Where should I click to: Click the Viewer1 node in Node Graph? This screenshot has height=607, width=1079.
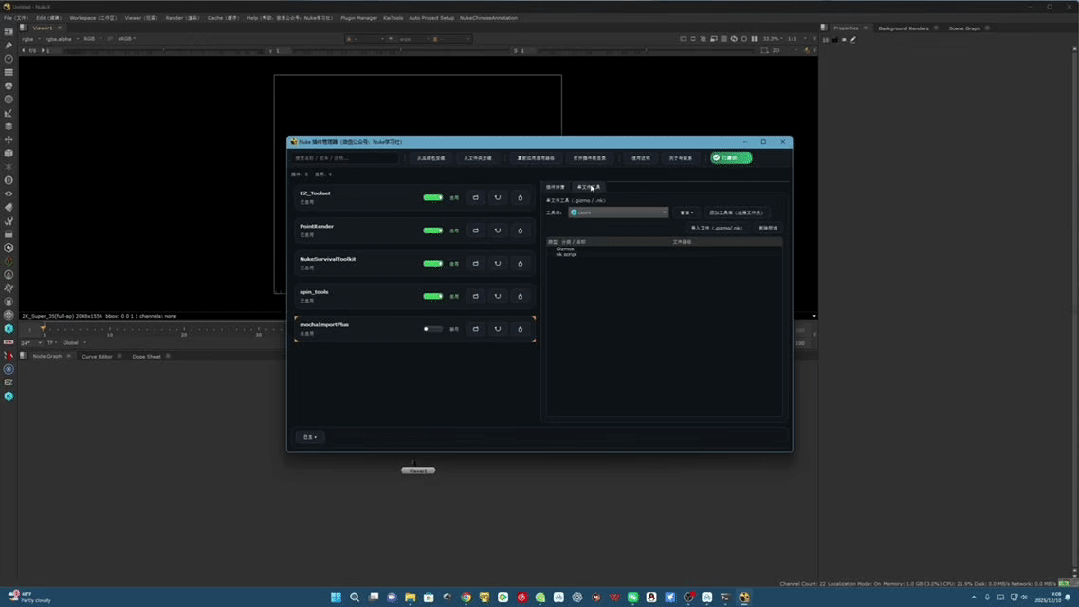pyautogui.click(x=418, y=471)
